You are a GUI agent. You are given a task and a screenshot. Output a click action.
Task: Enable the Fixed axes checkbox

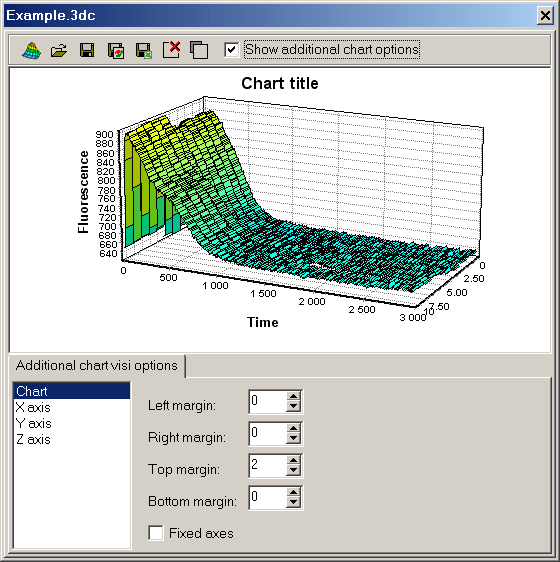[156, 533]
